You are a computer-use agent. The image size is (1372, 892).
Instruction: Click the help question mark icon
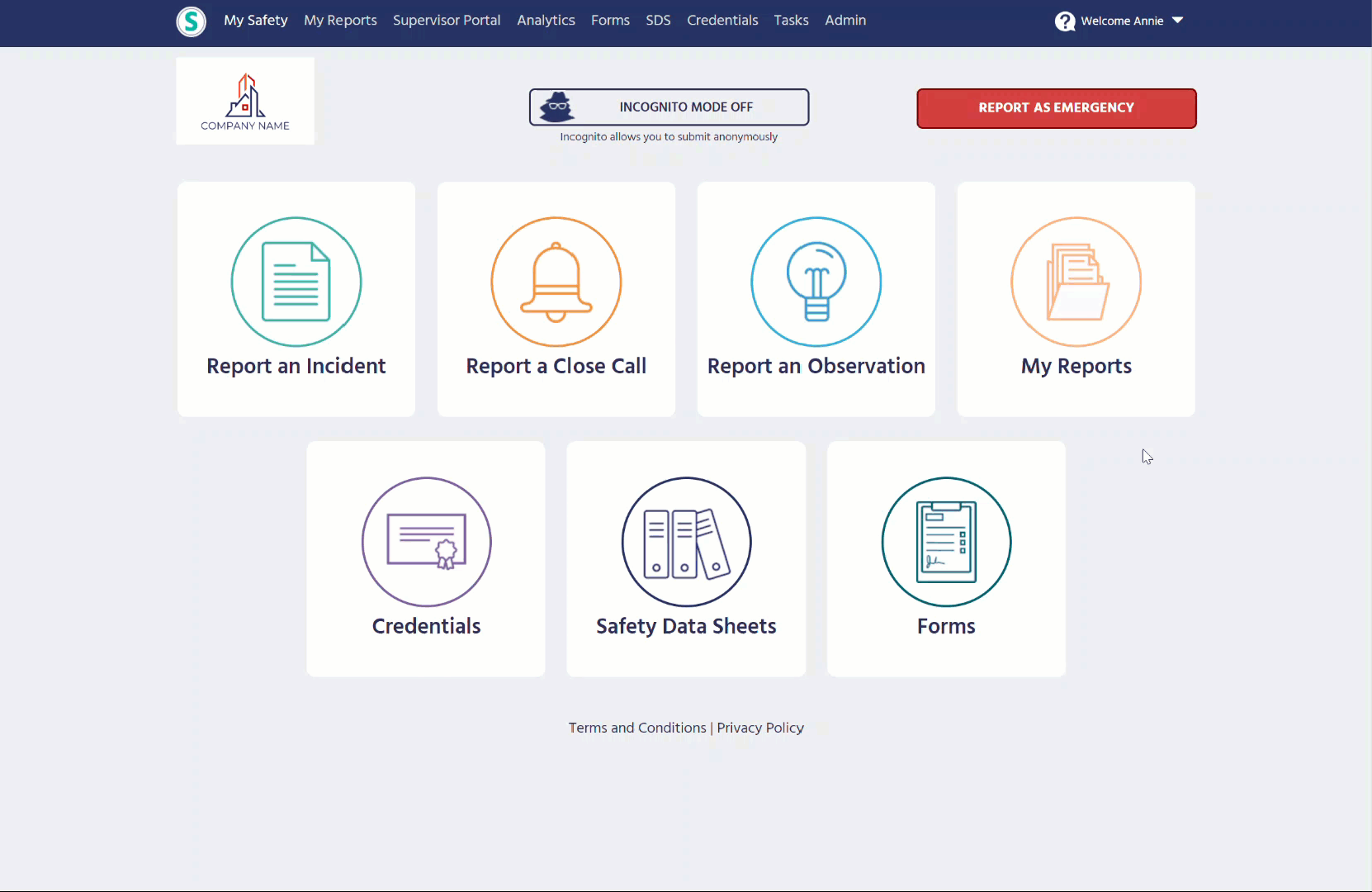(1064, 21)
